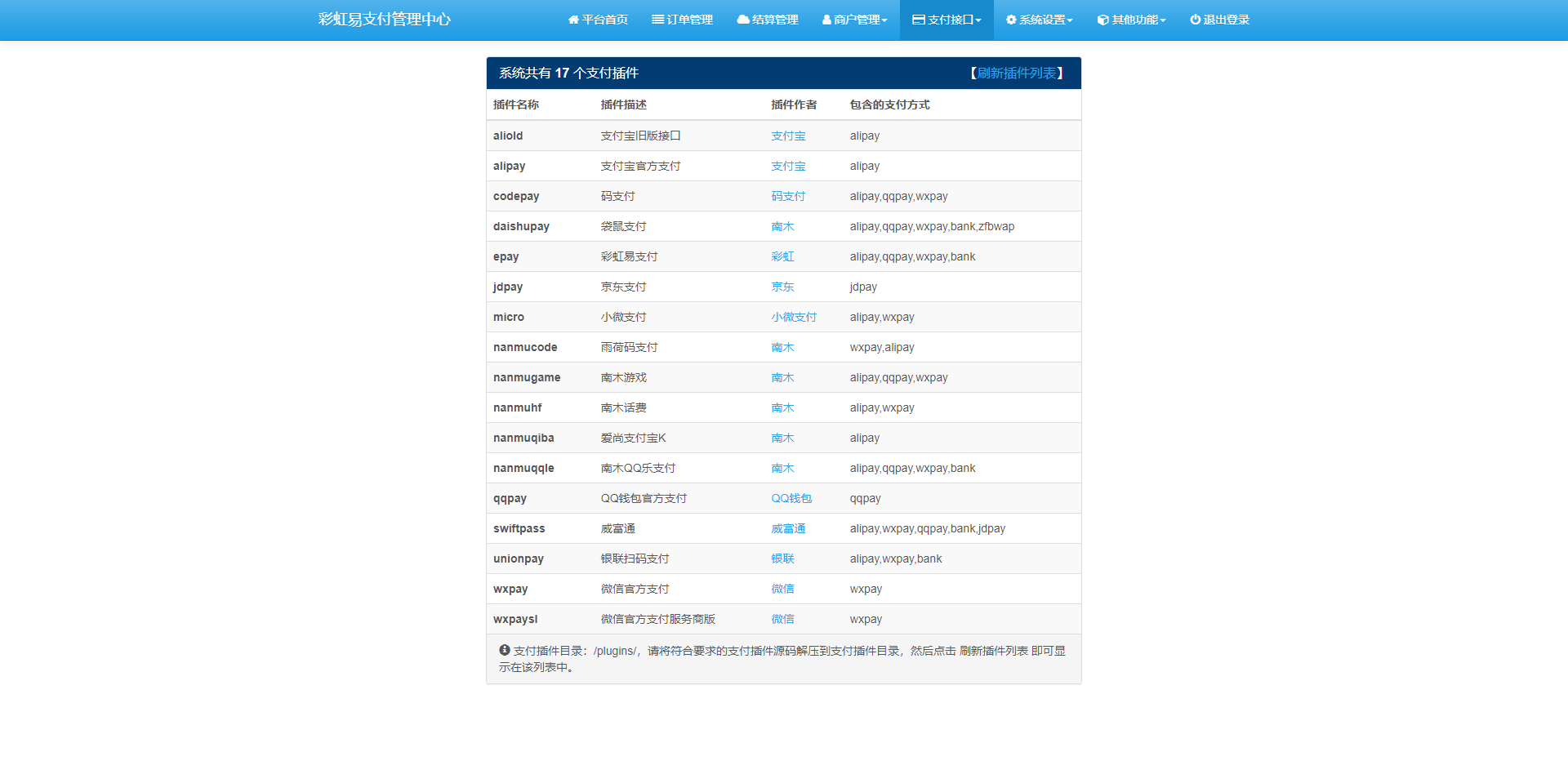Click the power icon beside 退出登录
This screenshot has width=1568, height=761.
pyautogui.click(x=1196, y=20)
